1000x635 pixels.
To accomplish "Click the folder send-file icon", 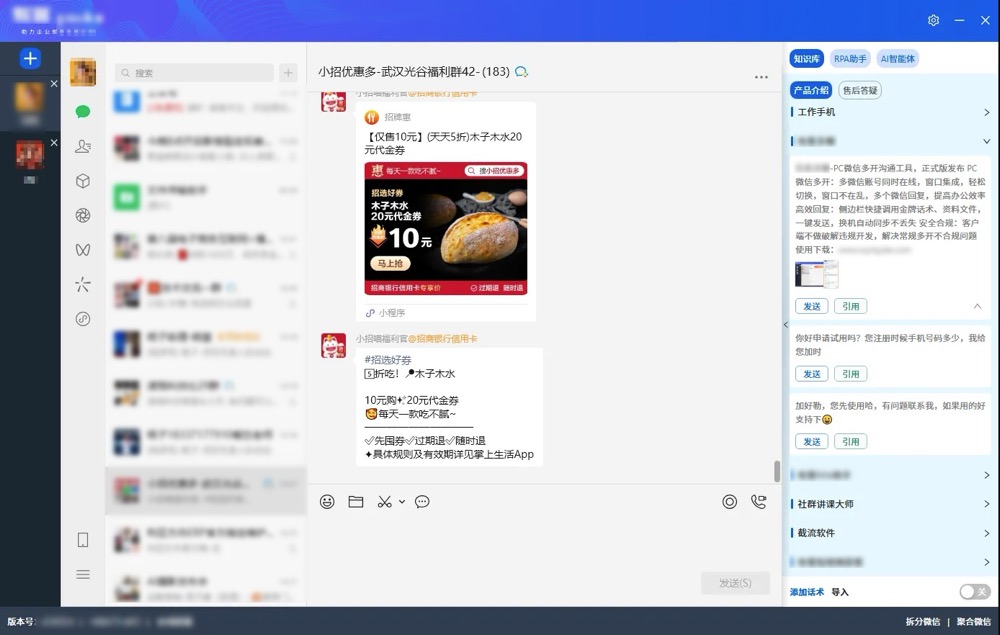I will 356,502.
